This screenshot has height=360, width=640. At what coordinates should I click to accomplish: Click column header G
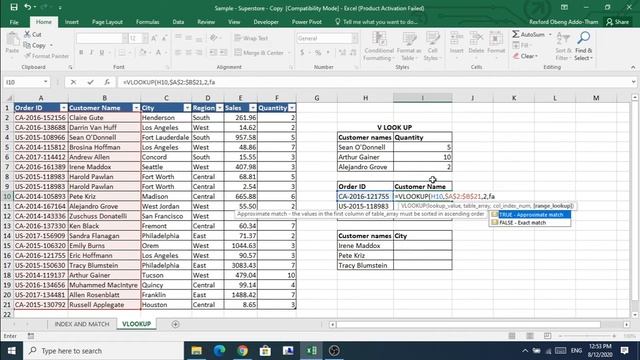point(317,98)
